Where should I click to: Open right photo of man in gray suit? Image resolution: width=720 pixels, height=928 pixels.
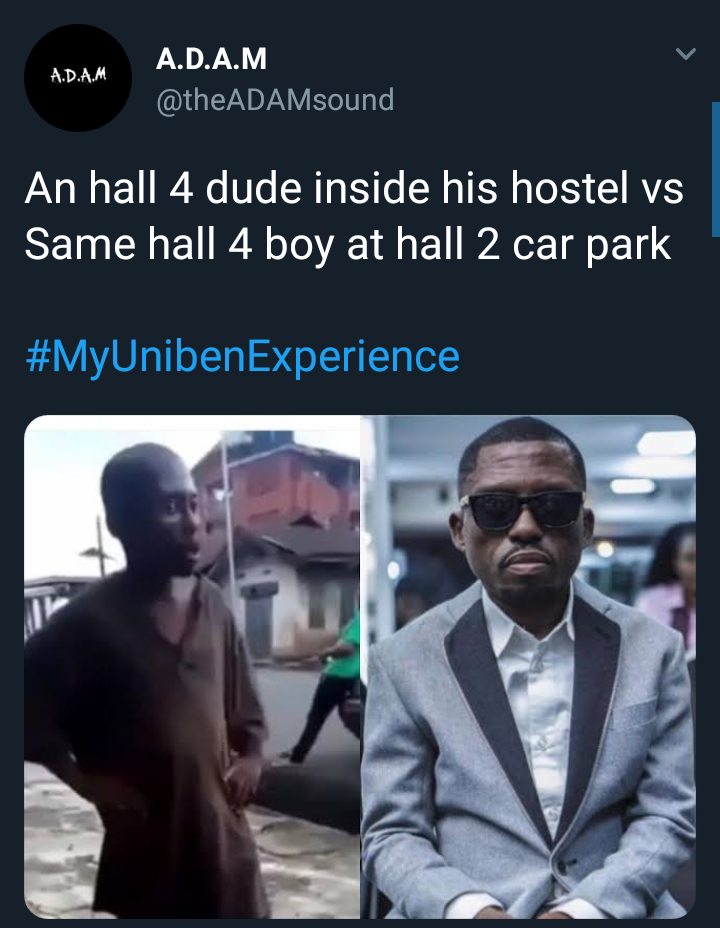click(x=528, y=666)
